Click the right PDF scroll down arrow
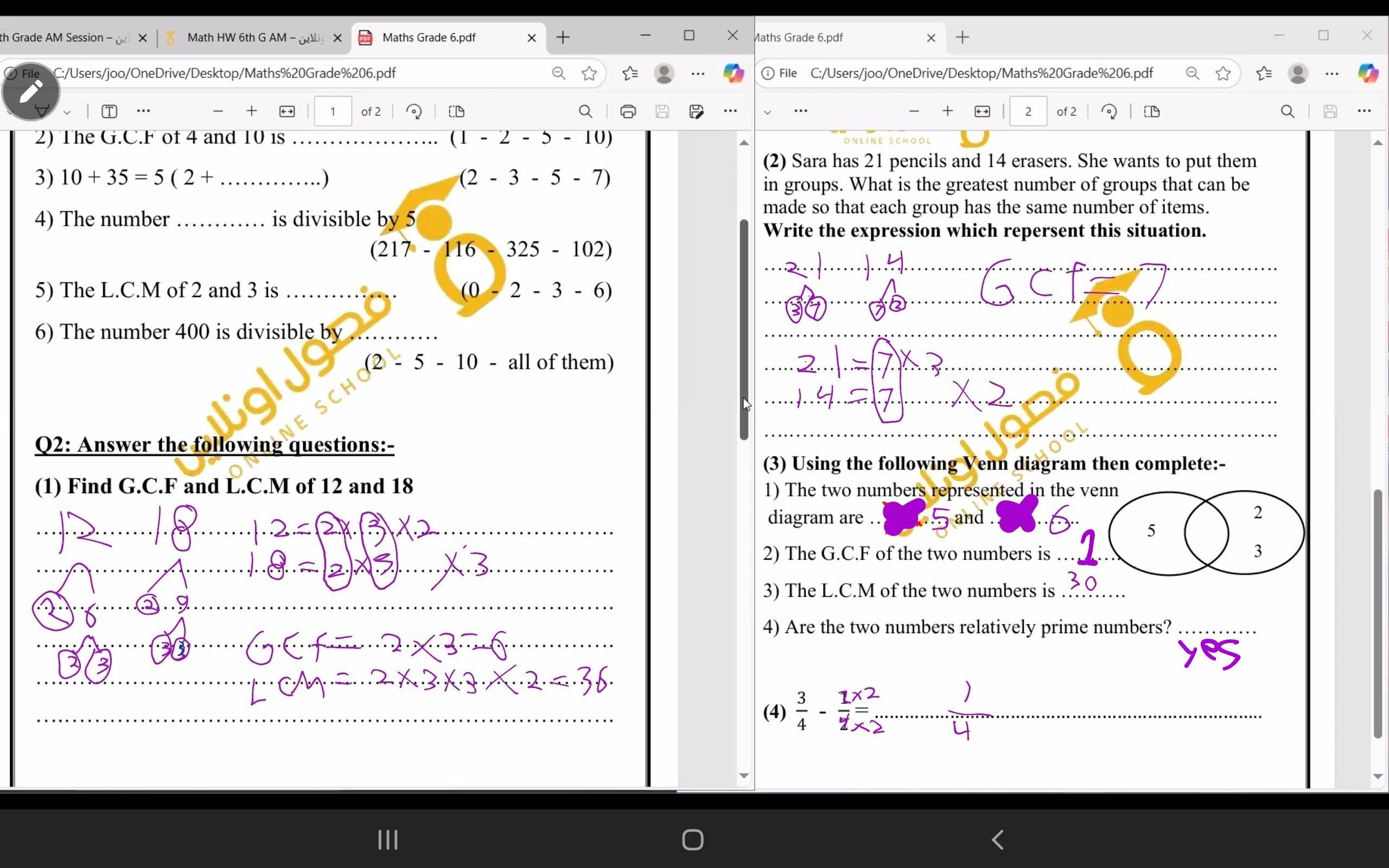The image size is (1389, 868). click(x=1378, y=776)
